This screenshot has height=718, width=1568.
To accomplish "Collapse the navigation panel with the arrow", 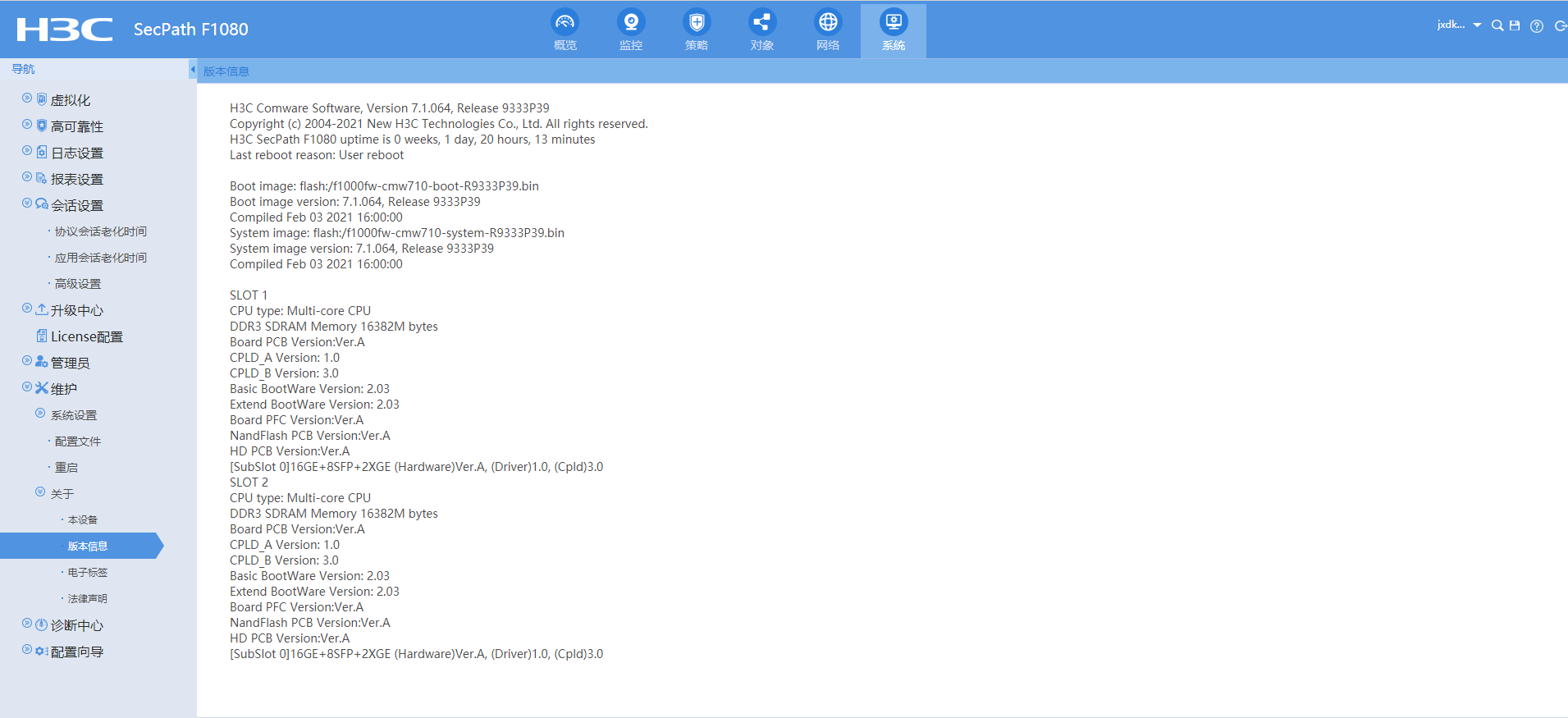I will tap(193, 70).
